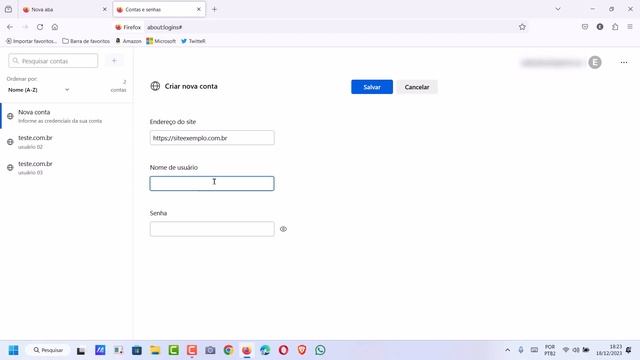Open File Explorer from the taskbar
Image resolution: width=640 pixels, height=360 pixels.
click(x=155, y=350)
